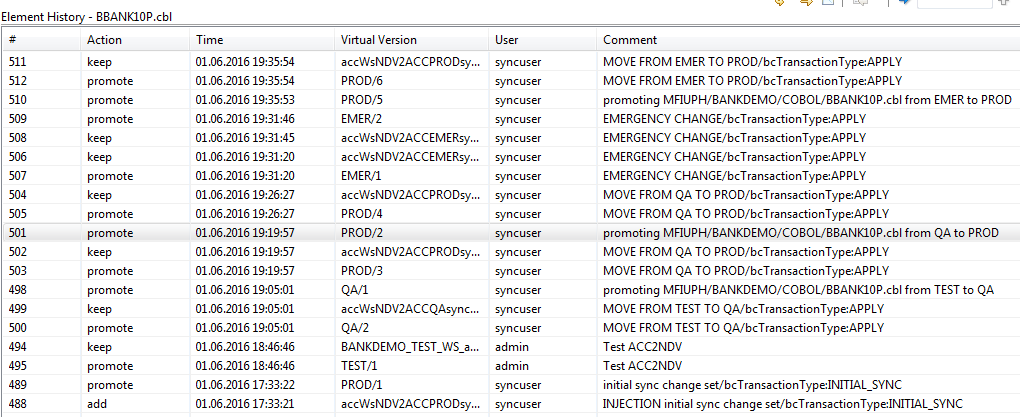Click Element History - BBANK10P.cbl title
This screenshot has width=1020, height=417.
pos(87,17)
